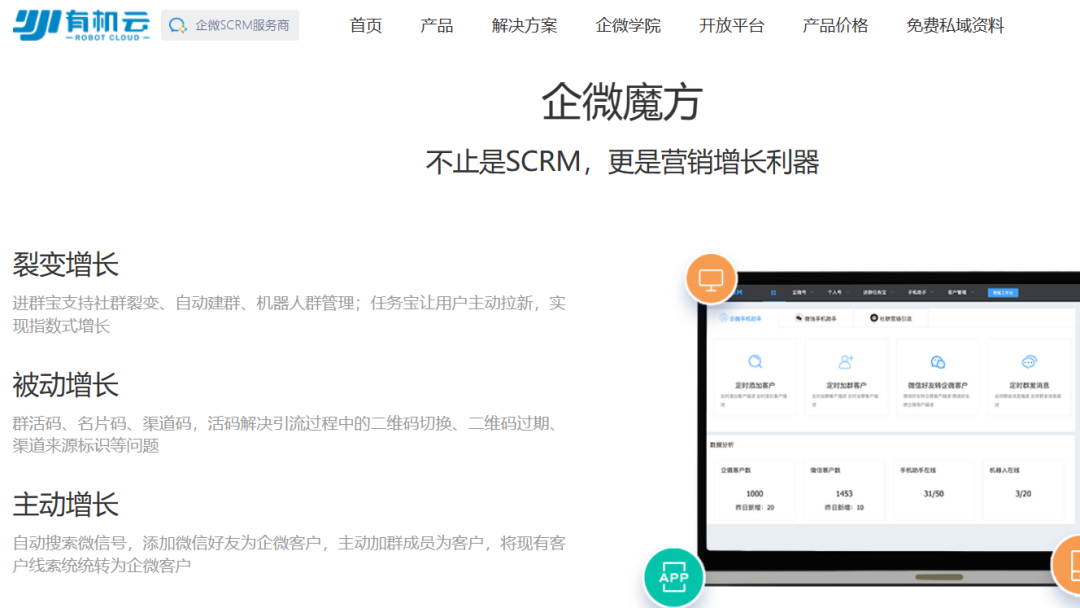Viewport: 1080px width, 608px height.
Task: Click the 微信客户数 value 1453
Action: click(x=844, y=494)
